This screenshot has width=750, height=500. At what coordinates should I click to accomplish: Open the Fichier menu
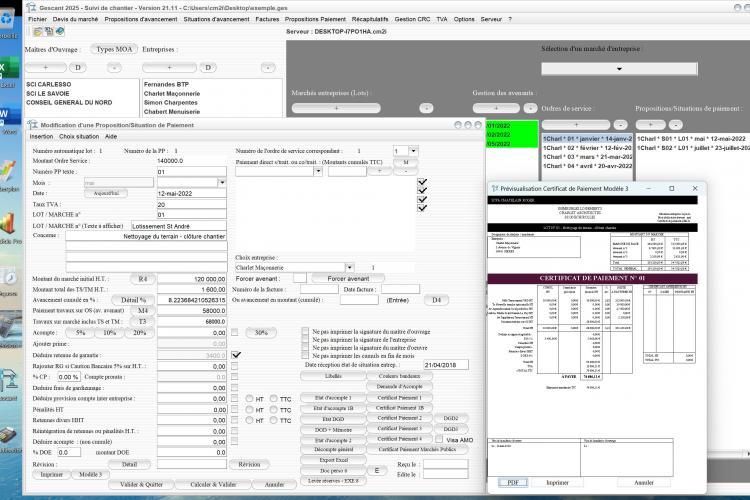point(37,19)
